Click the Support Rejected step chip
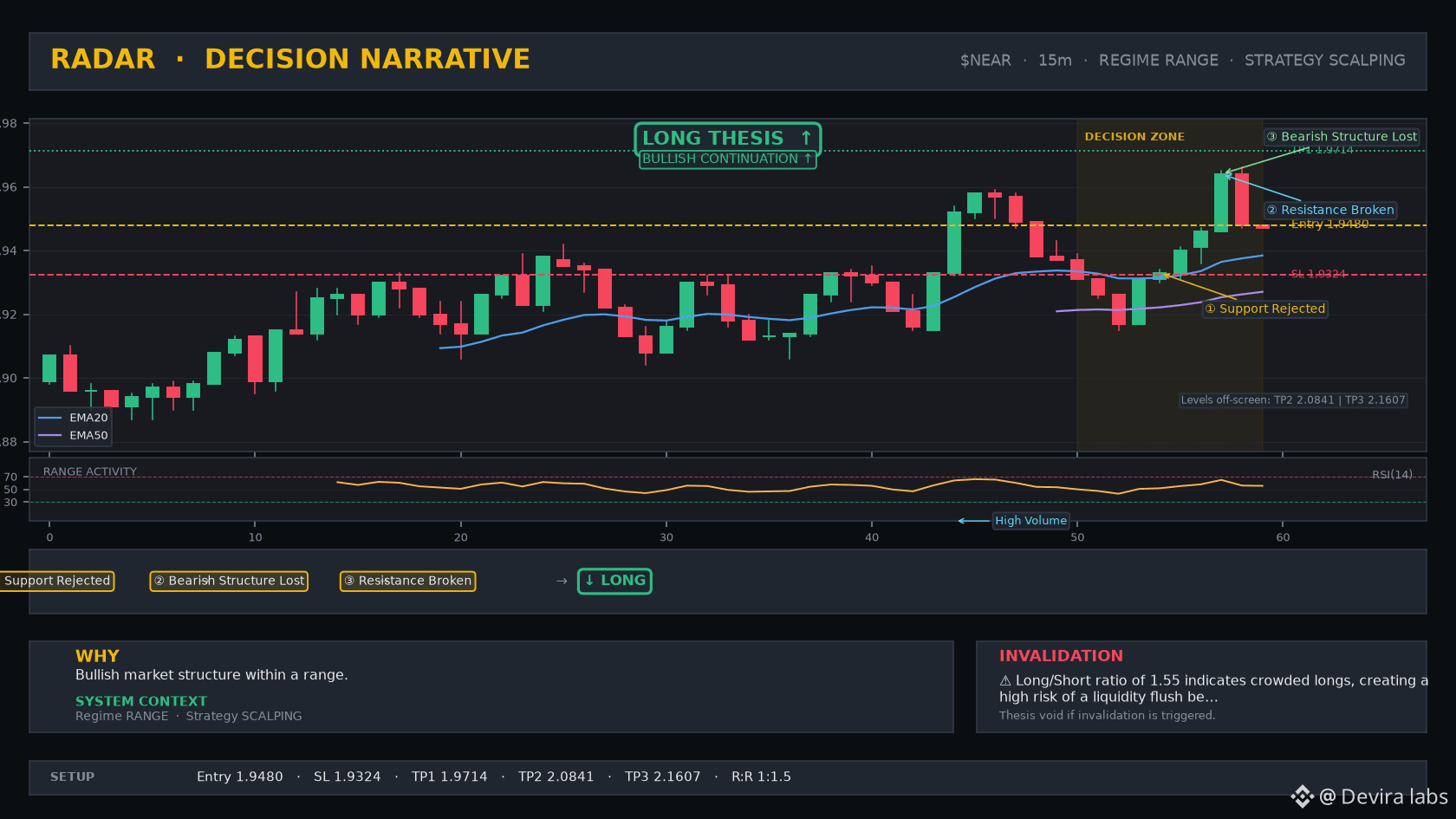1456x819 pixels. [x=57, y=581]
